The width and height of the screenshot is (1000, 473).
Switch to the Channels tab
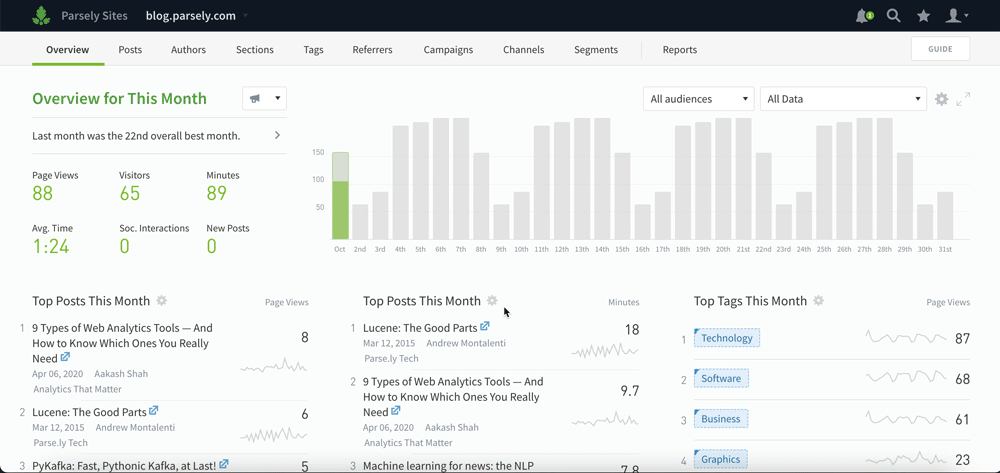click(524, 50)
